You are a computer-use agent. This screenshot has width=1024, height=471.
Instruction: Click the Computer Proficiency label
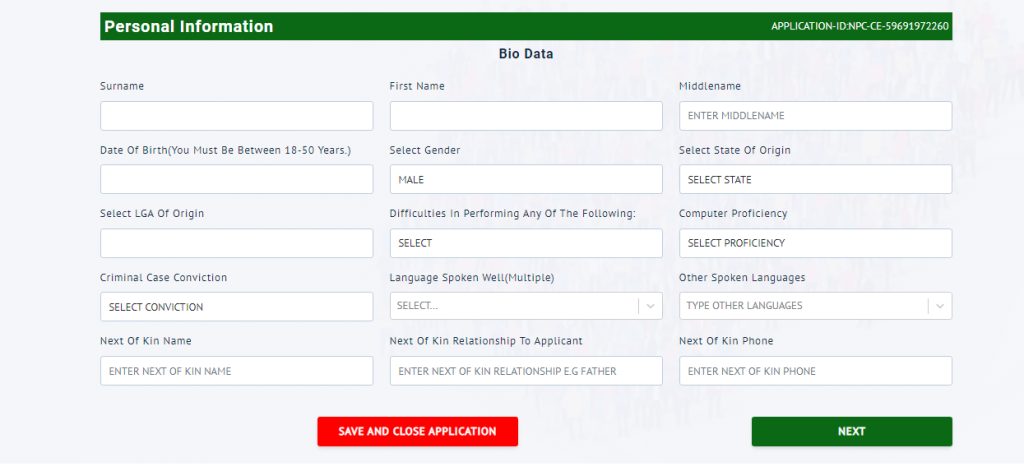tap(733, 214)
